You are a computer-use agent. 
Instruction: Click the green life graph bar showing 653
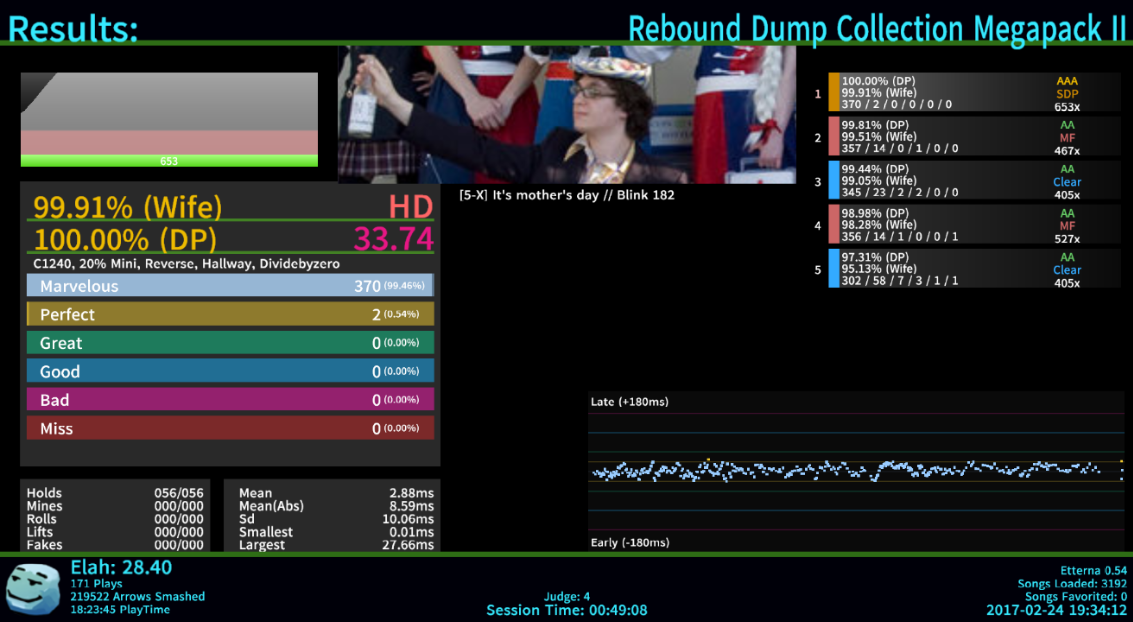pyautogui.click(x=169, y=160)
